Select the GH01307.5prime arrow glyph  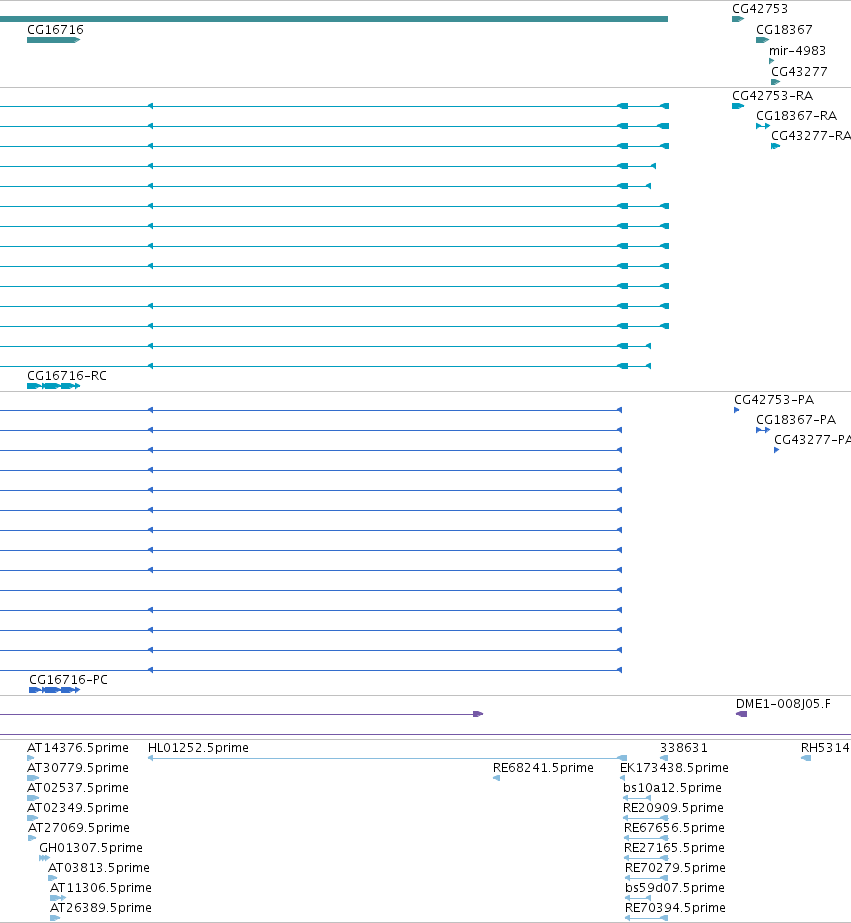pos(44,858)
